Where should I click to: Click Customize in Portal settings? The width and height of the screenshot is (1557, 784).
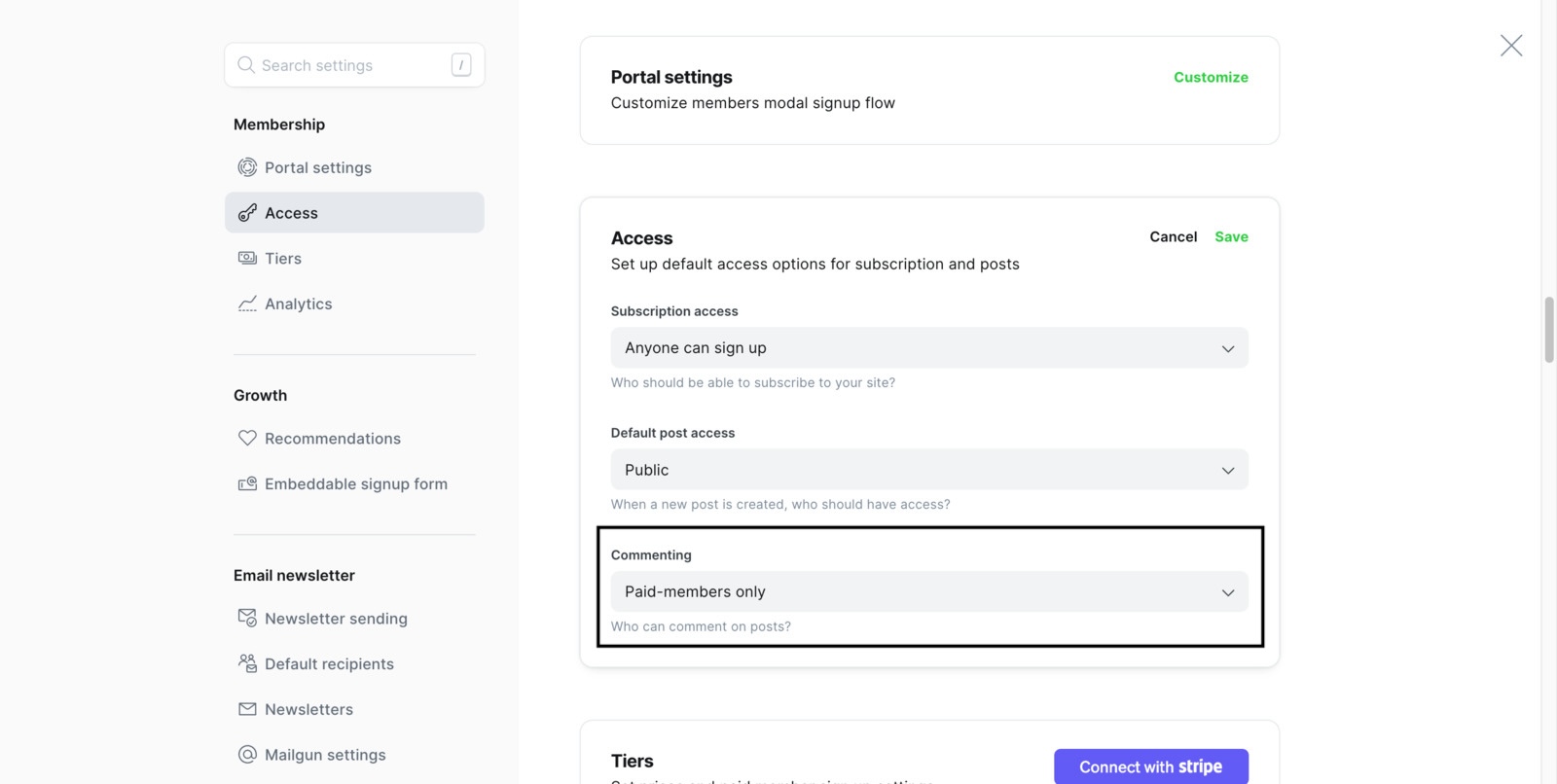[x=1211, y=77]
